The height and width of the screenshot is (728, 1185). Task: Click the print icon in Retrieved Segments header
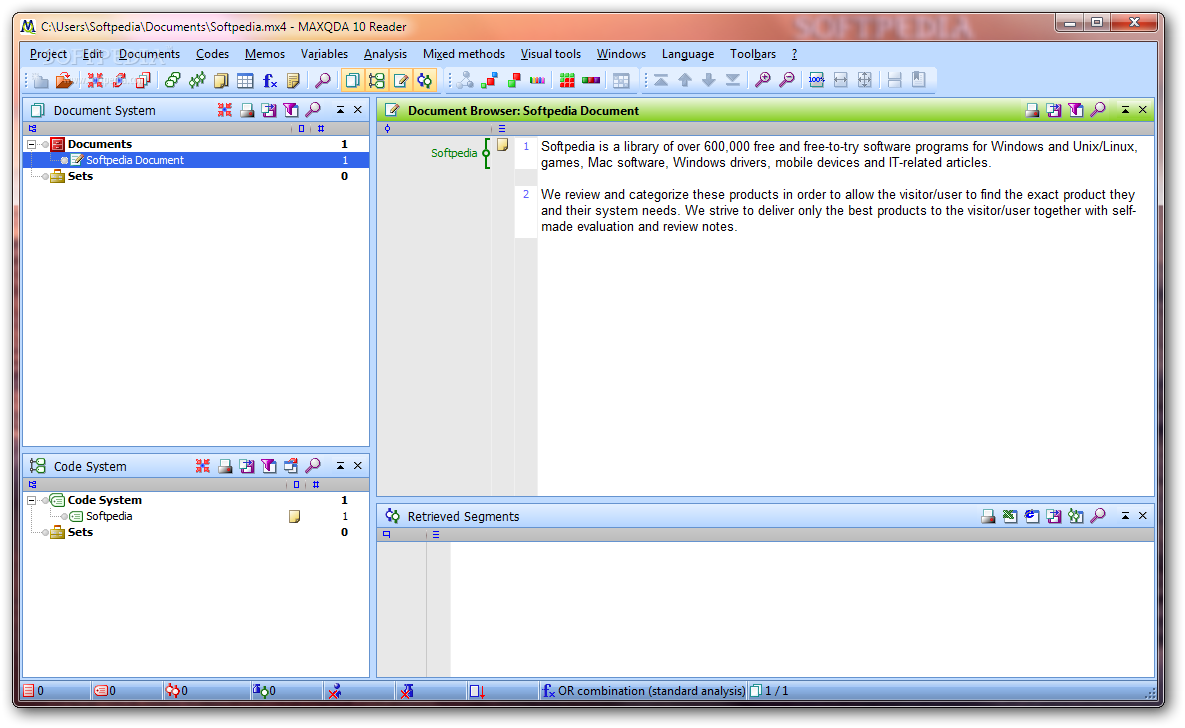click(x=989, y=516)
